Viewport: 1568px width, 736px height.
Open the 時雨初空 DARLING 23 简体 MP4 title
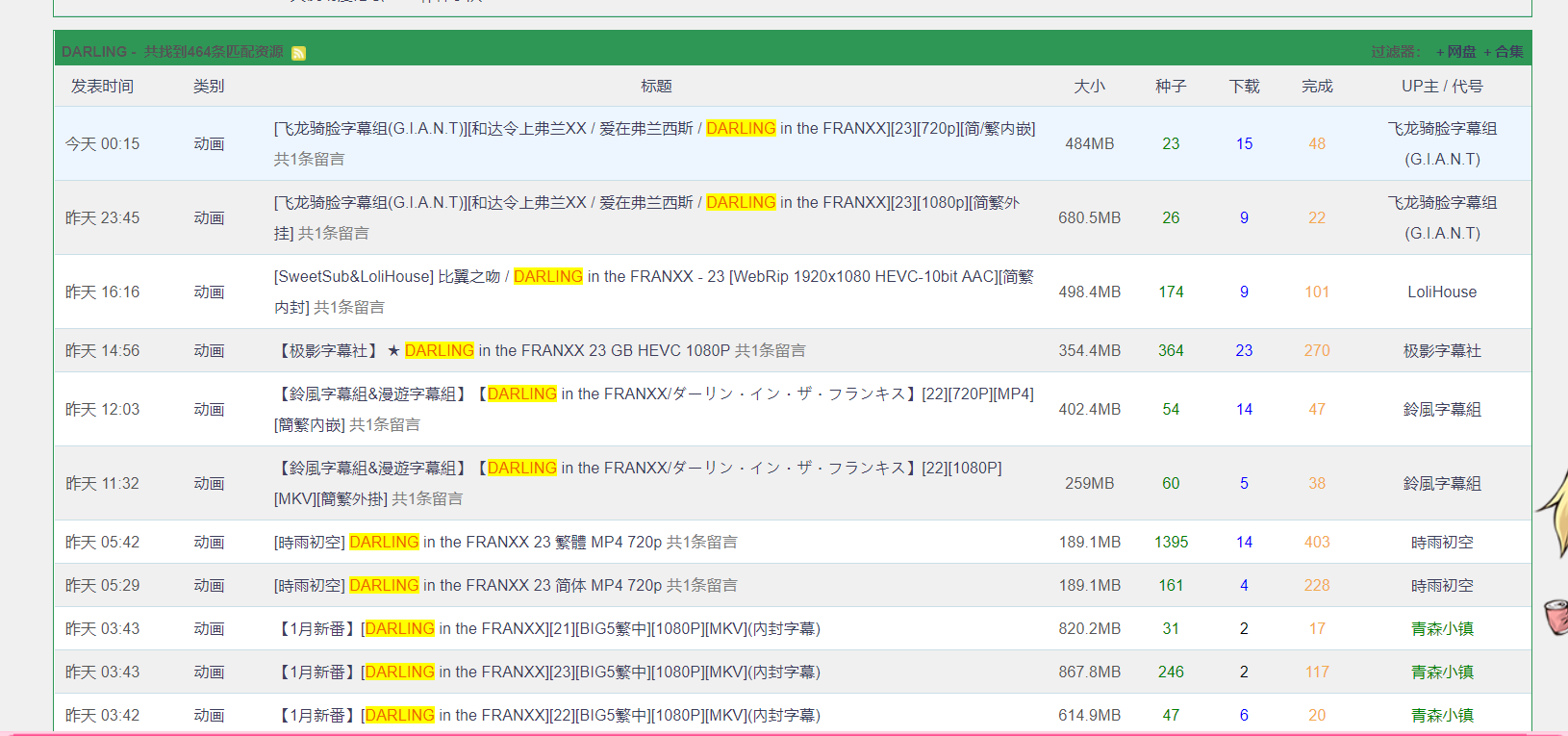point(468,586)
